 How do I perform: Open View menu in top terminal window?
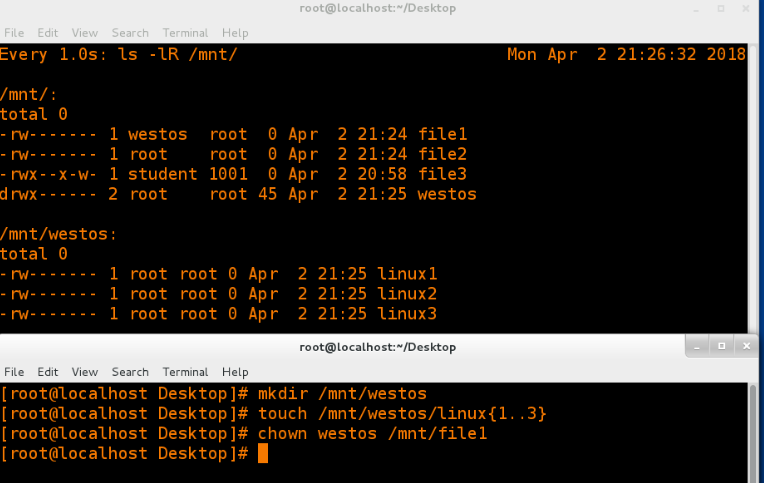pyautogui.click(x=85, y=33)
